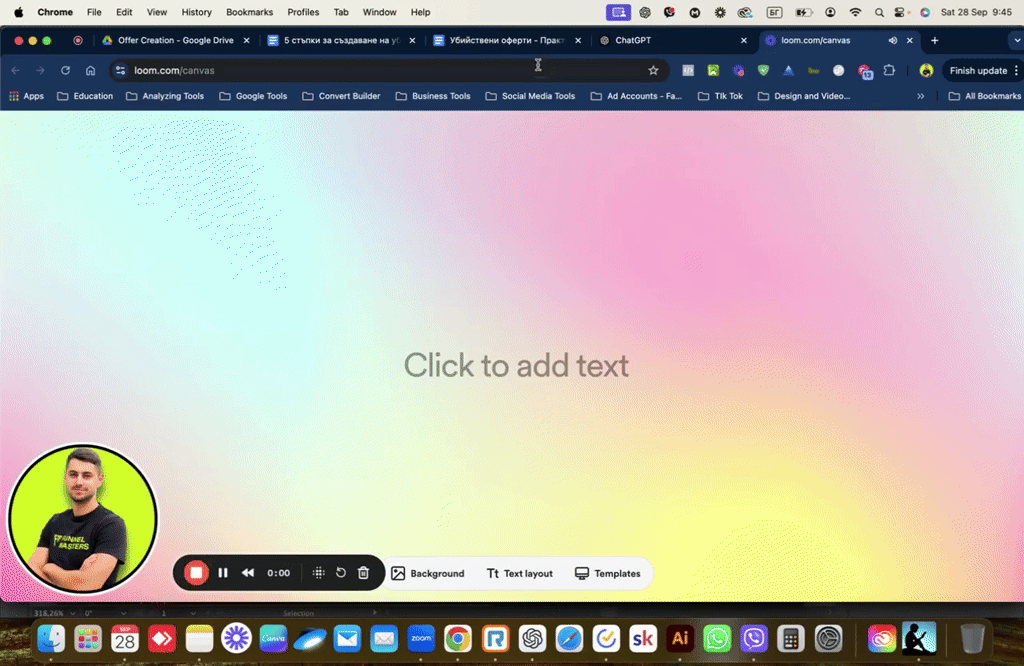Open the Apps bookmarks shortcut
Screen dimensions: 1024x666
click(27, 96)
